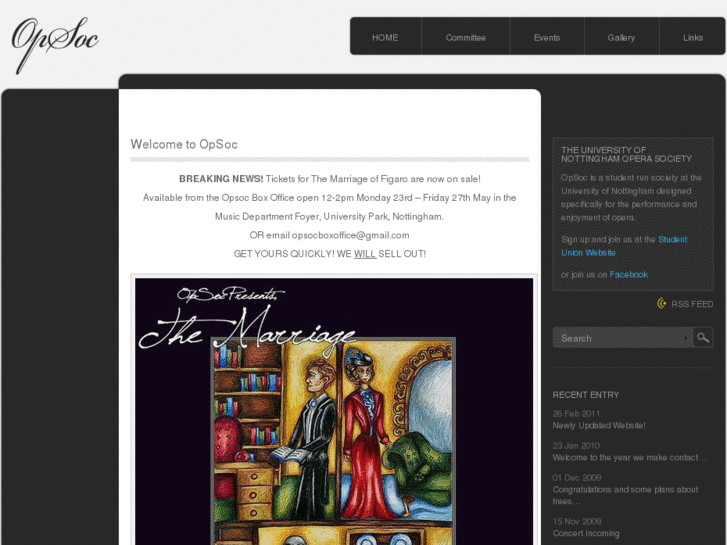This screenshot has height=545, width=727.
Task: Open the Events menu item
Action: pos(547,38)
